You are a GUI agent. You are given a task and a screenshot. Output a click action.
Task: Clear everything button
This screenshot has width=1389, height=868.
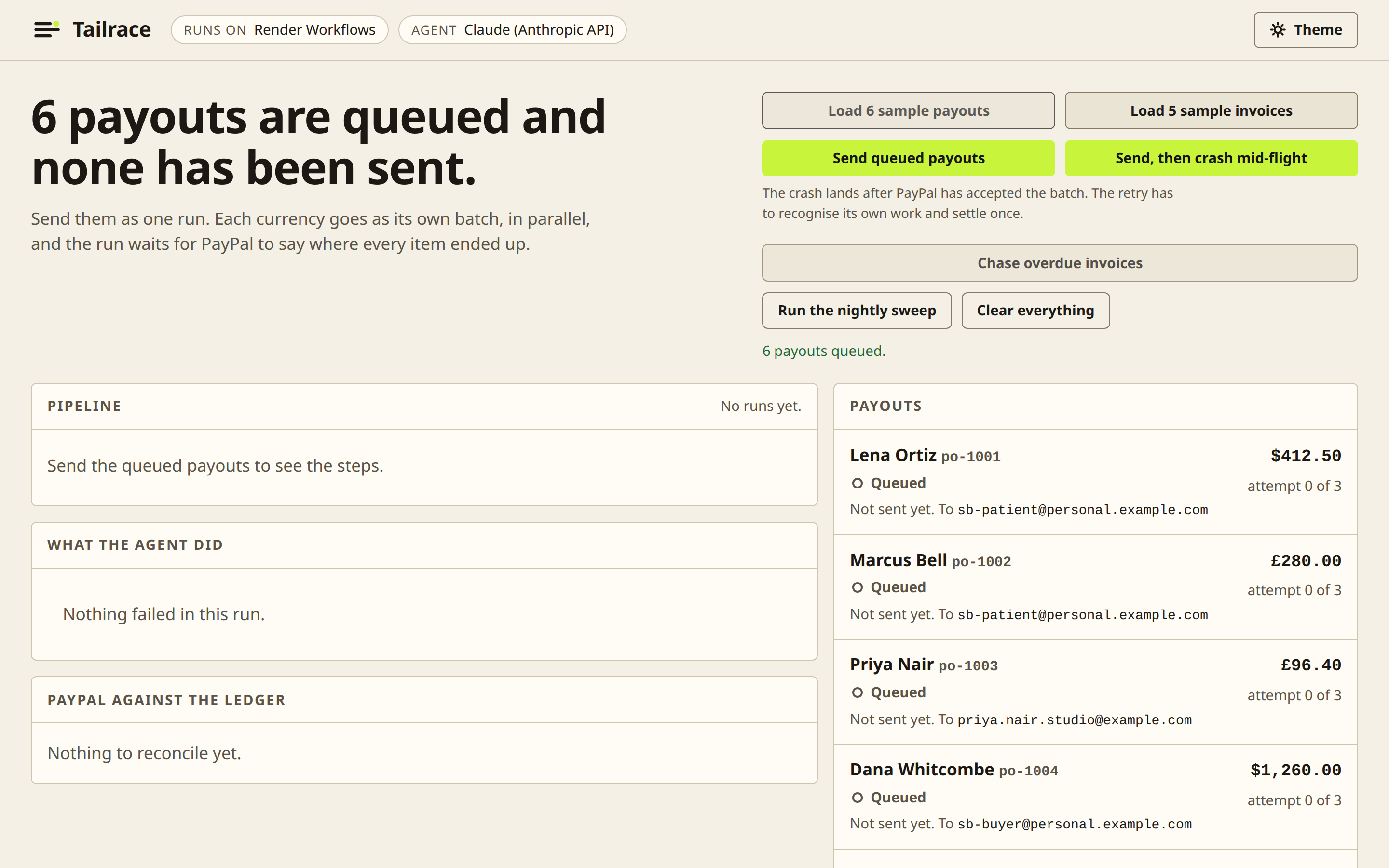1035,311
